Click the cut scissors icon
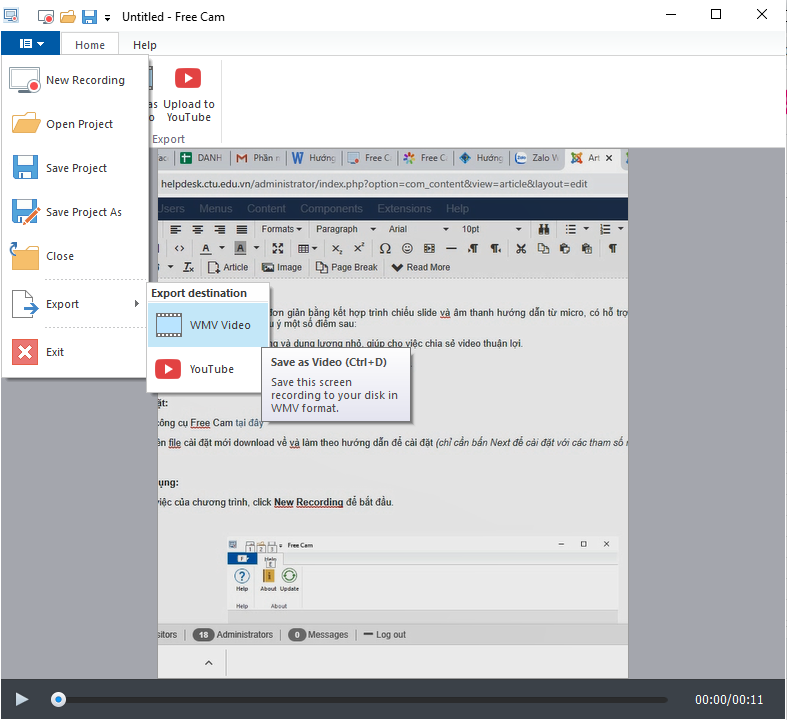Screen dimensions: 787x720 (x=521, y=248)
